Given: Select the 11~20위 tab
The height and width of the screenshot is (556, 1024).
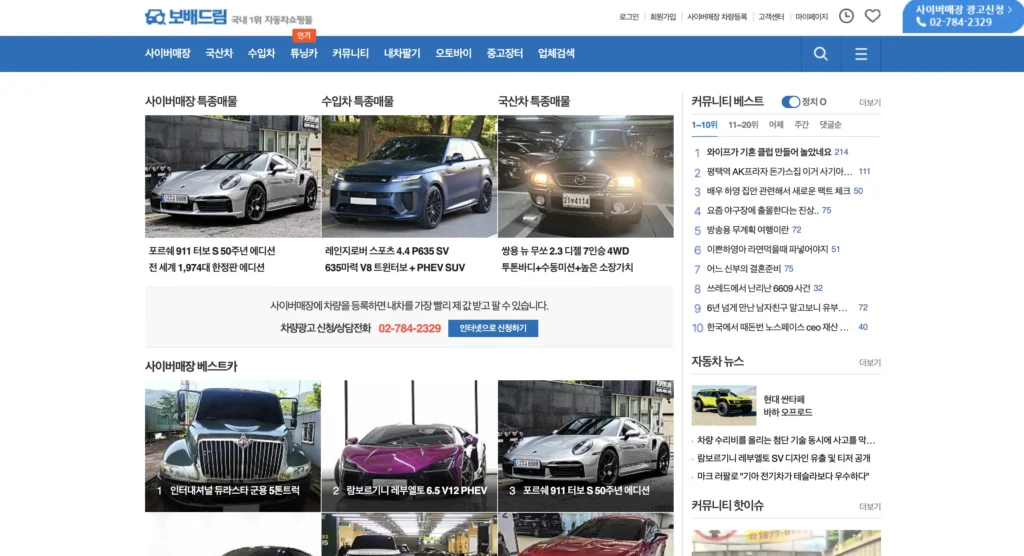Looking at the screenshot, I should pyautogui.click(x=743, y=125).
